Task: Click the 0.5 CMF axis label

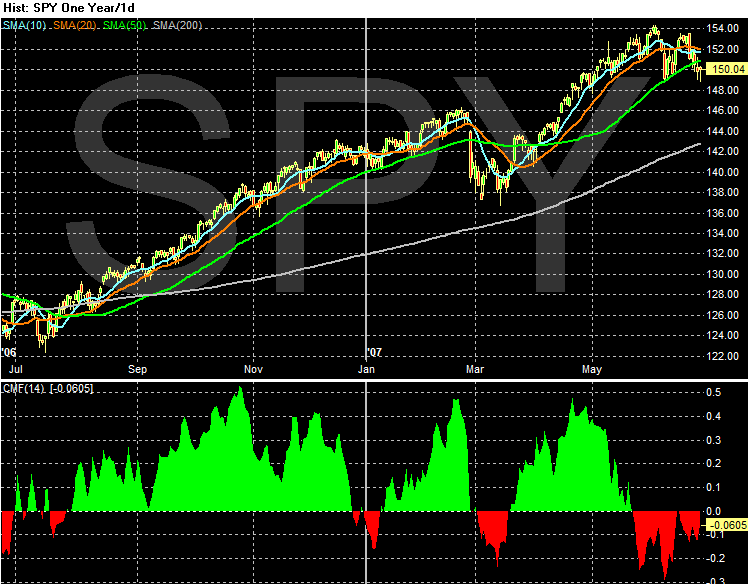Action: (714, 393)
